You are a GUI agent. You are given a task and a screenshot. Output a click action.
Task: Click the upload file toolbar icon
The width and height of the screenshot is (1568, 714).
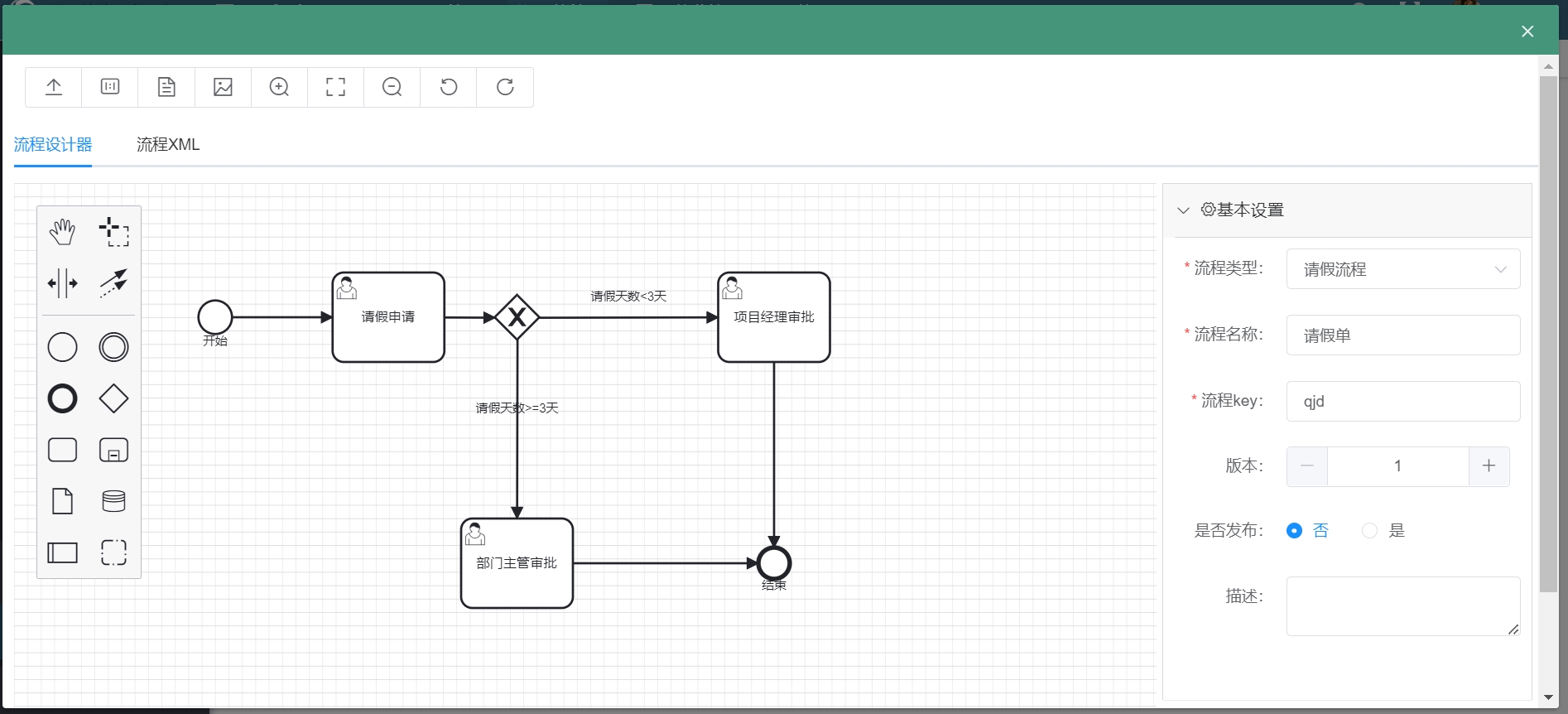point(54,87)
